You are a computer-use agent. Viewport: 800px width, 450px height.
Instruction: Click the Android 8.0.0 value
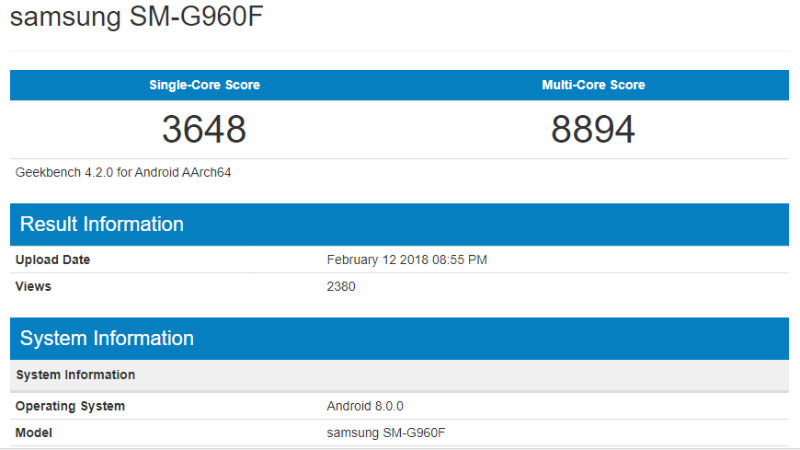coord(365,406)
